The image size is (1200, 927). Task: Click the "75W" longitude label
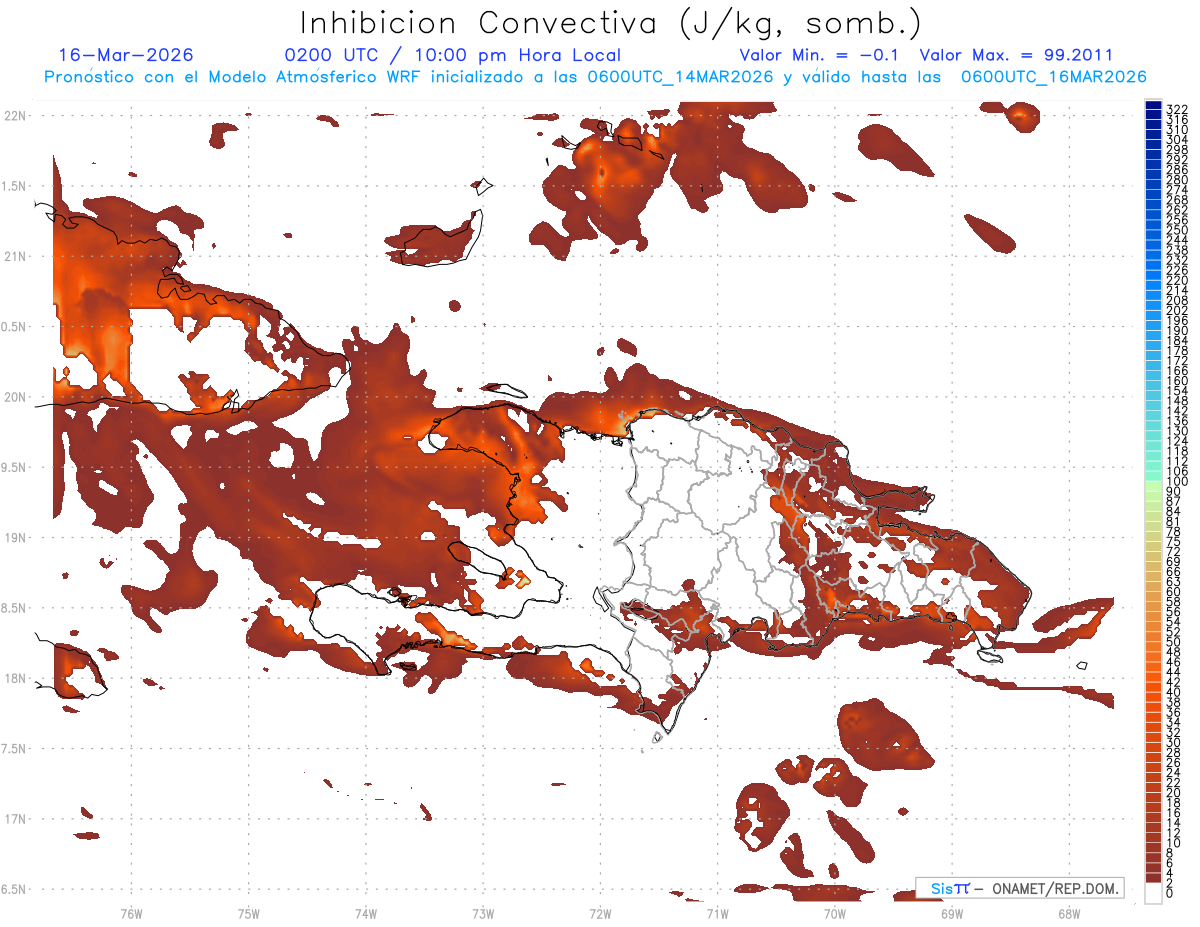249,913
